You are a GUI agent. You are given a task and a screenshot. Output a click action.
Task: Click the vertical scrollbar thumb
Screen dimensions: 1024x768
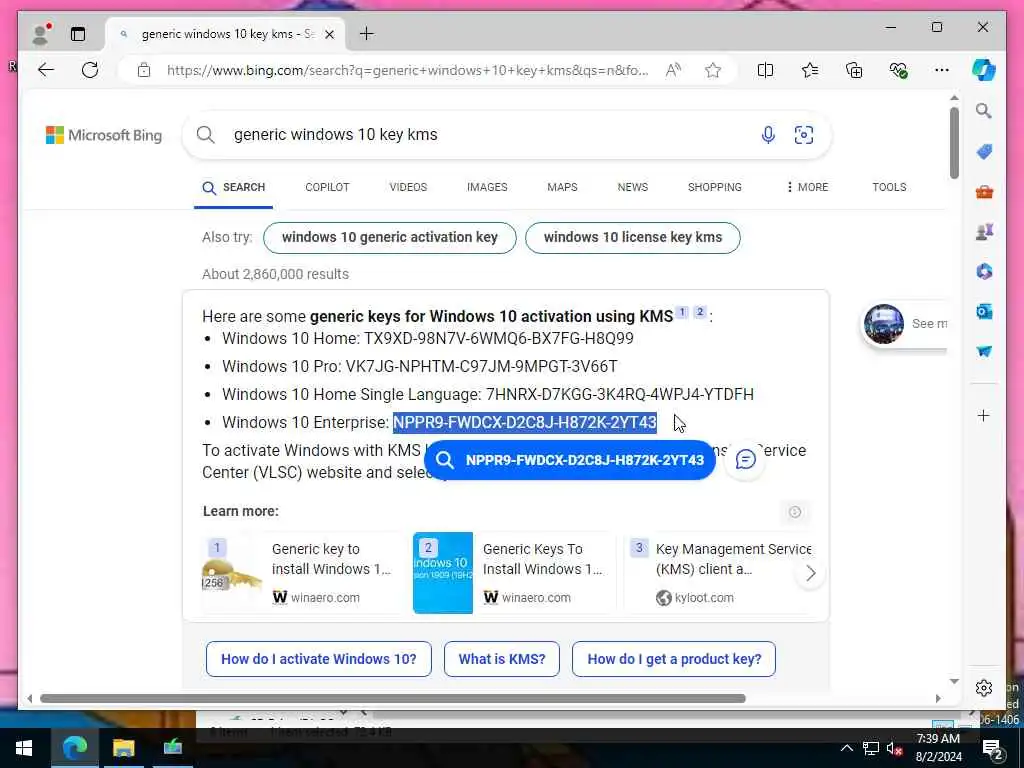click(x=954, y=142)
